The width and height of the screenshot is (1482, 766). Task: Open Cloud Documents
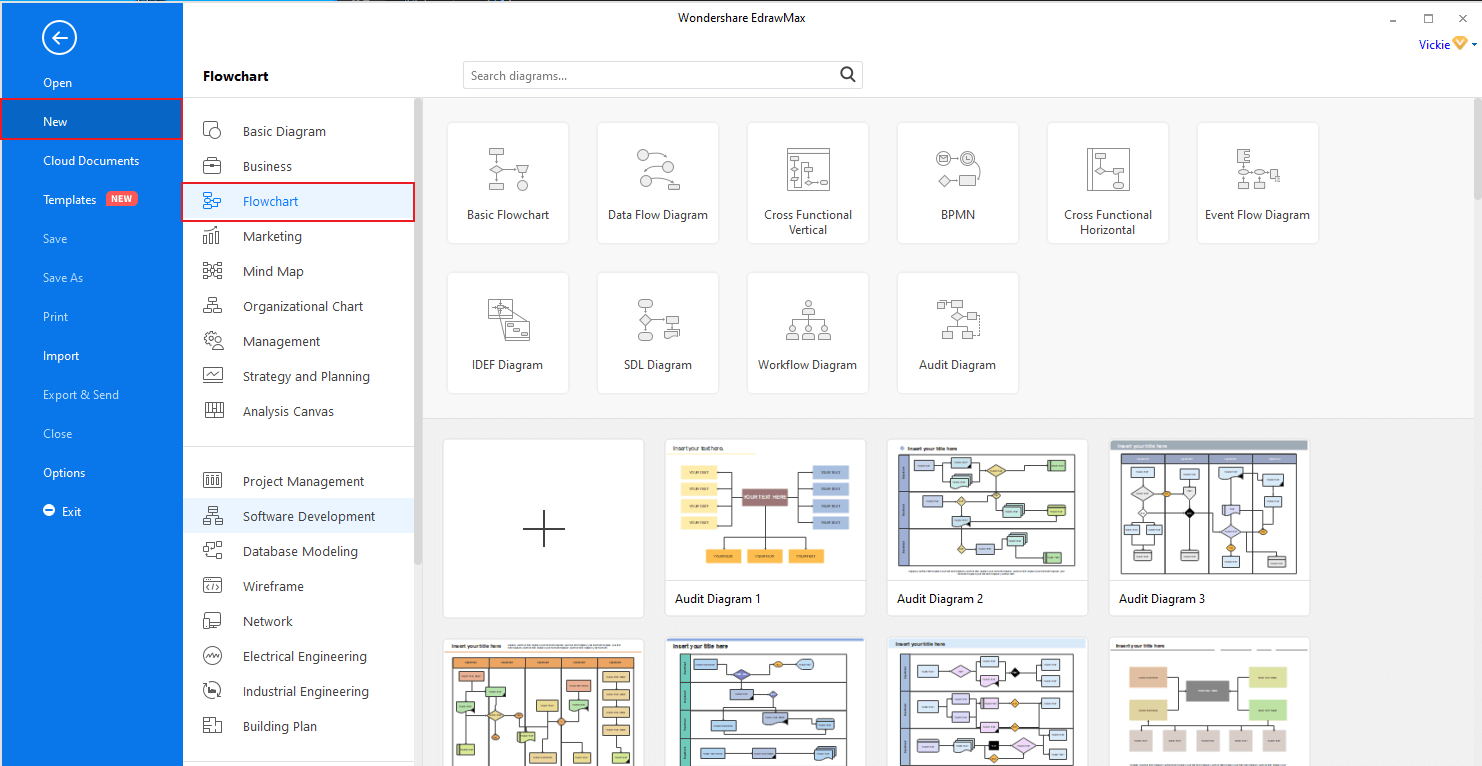click(91, 160)
